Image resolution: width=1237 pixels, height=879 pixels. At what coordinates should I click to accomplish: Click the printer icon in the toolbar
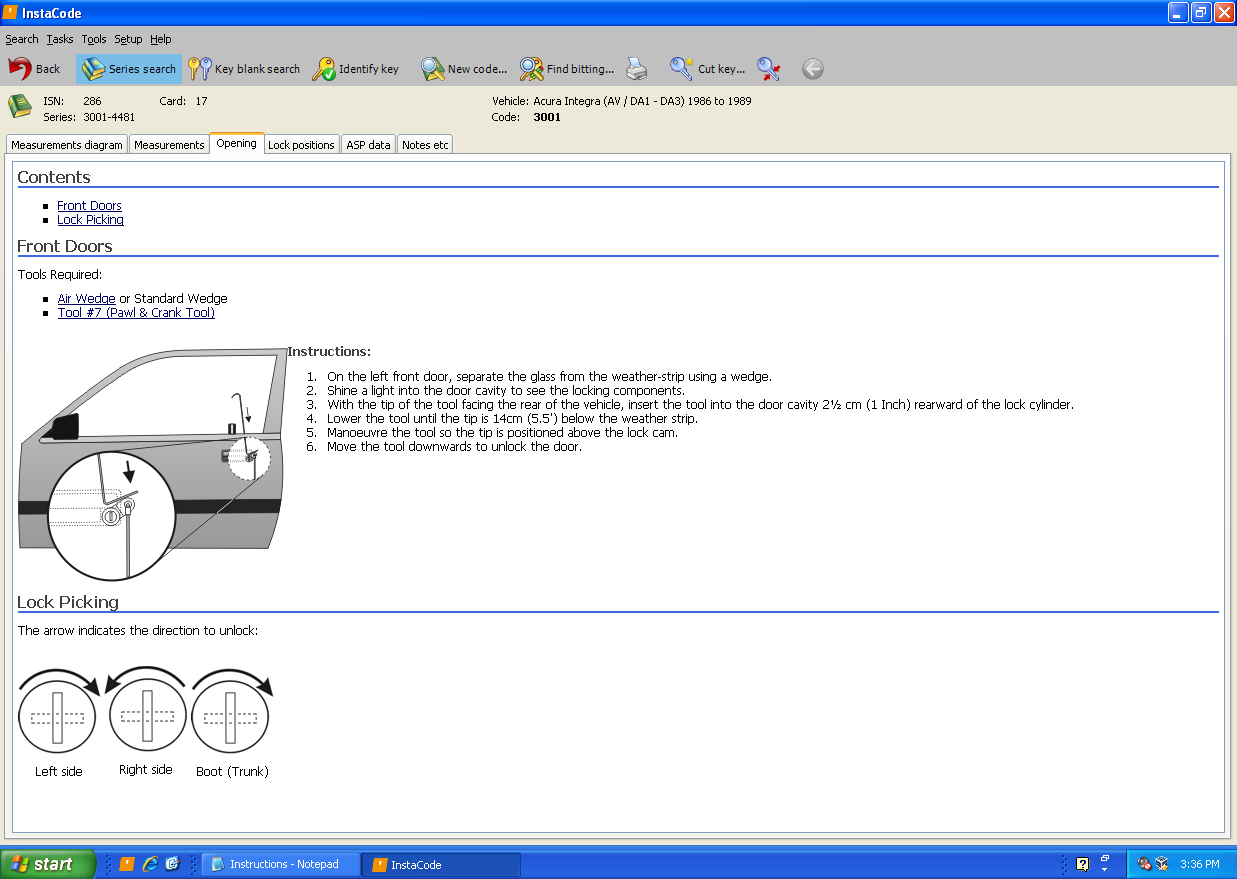point(637,69)
